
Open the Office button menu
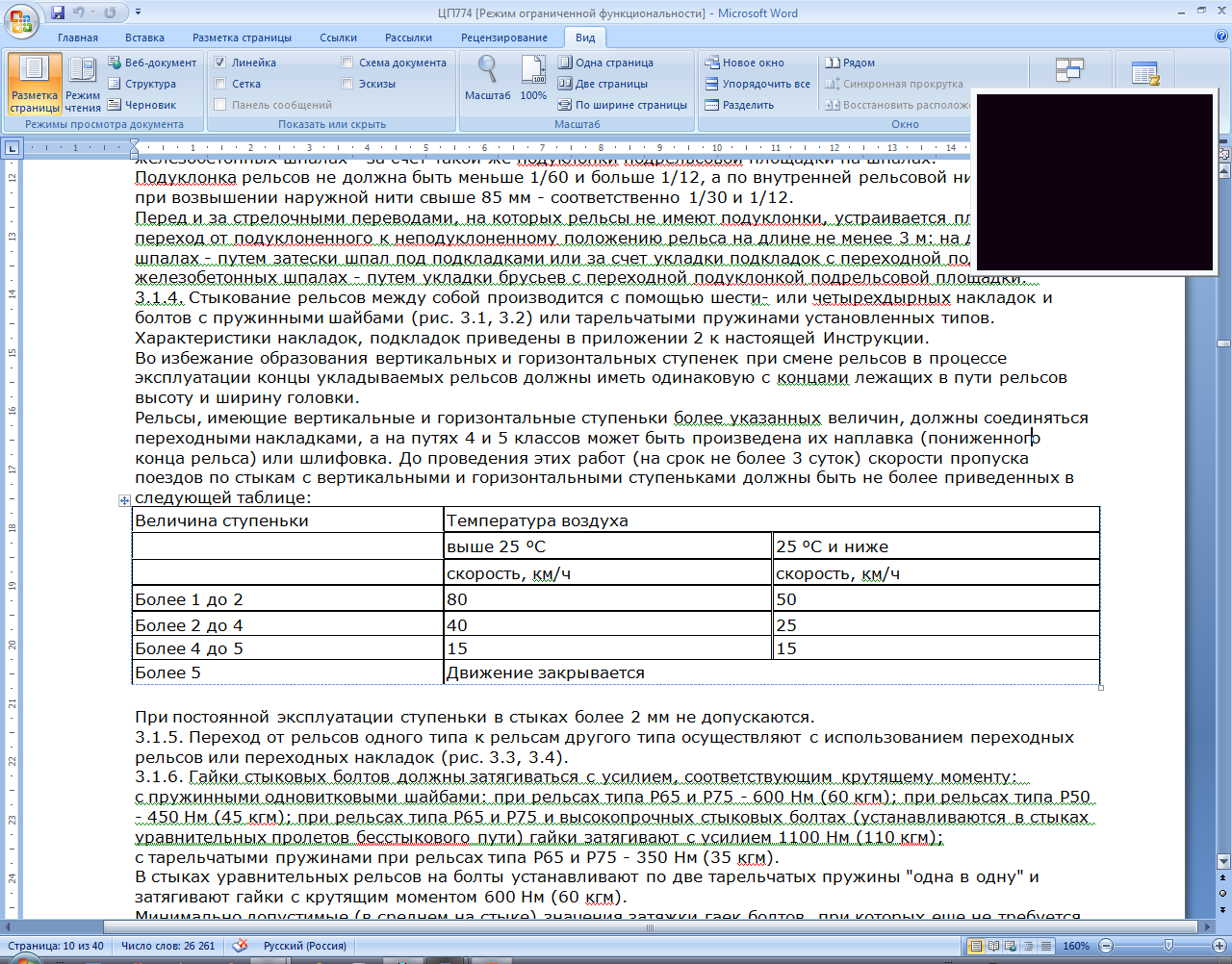click(x=21, y=19)
